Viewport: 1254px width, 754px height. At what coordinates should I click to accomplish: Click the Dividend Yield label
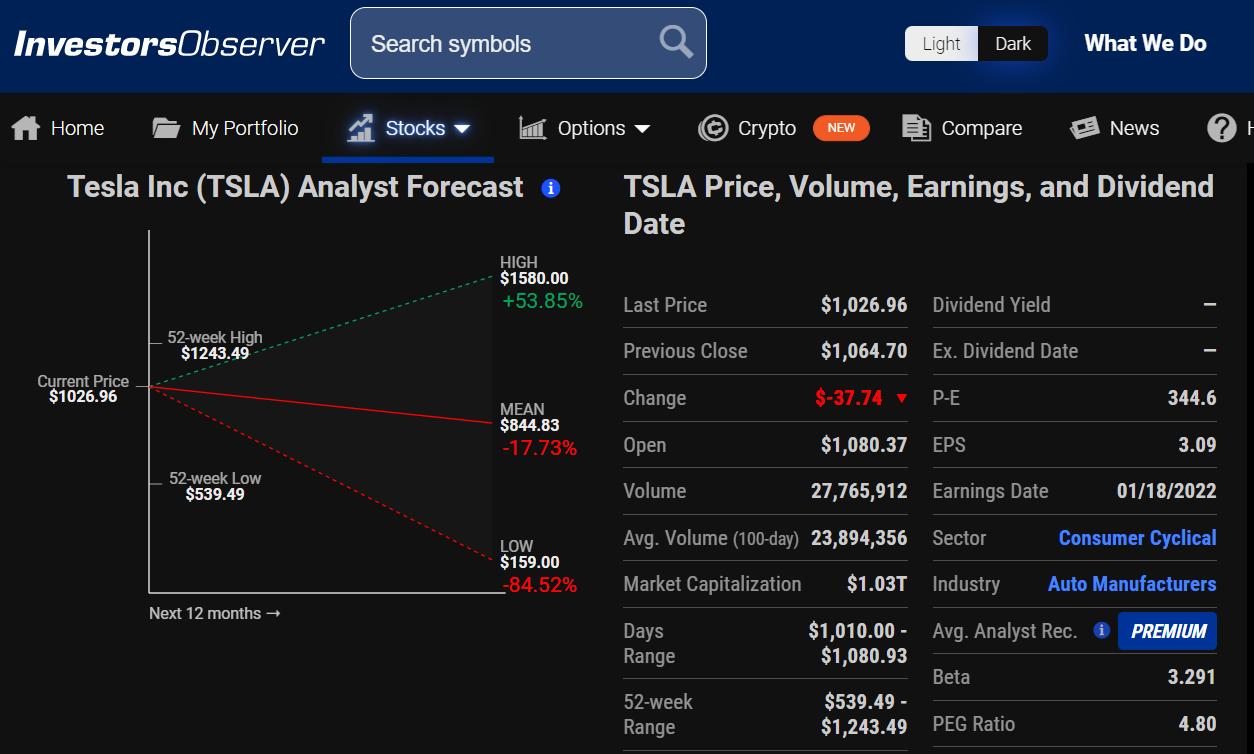click(991, 305)
